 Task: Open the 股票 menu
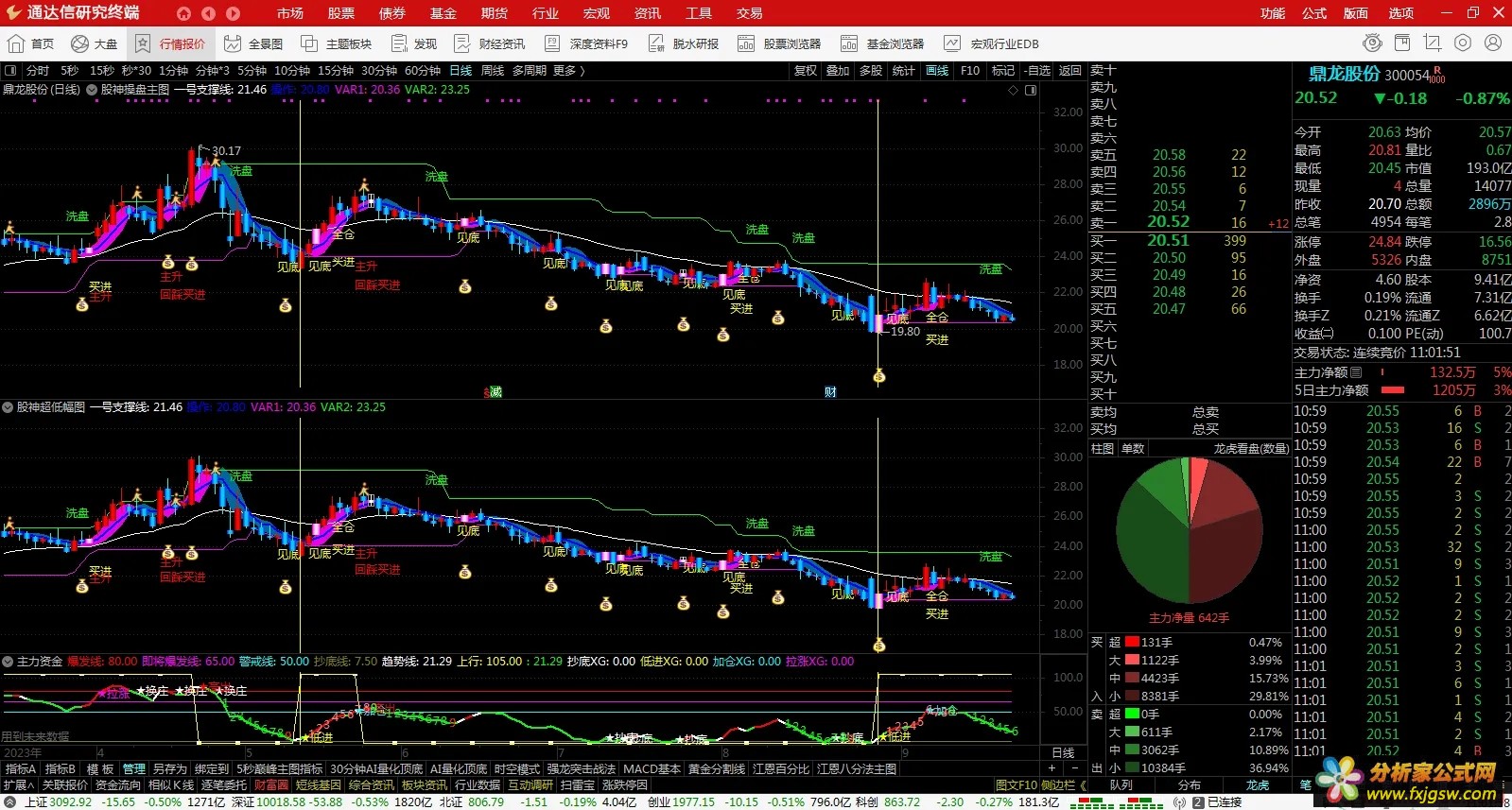point(341,13)
